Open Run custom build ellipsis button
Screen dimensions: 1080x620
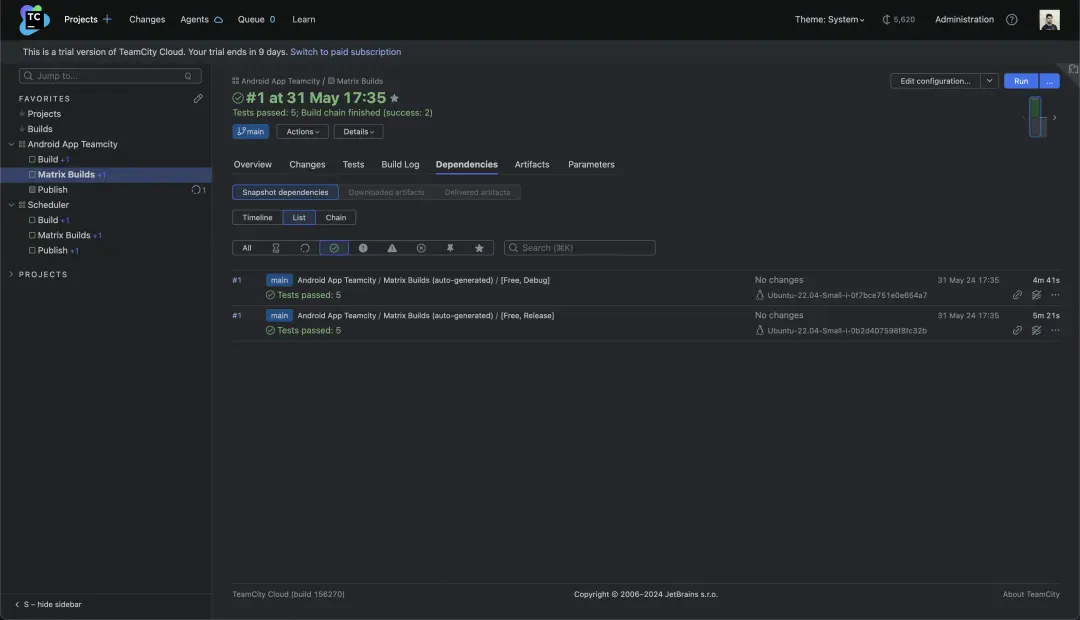pyautogui.click(x=1050, y=81)
